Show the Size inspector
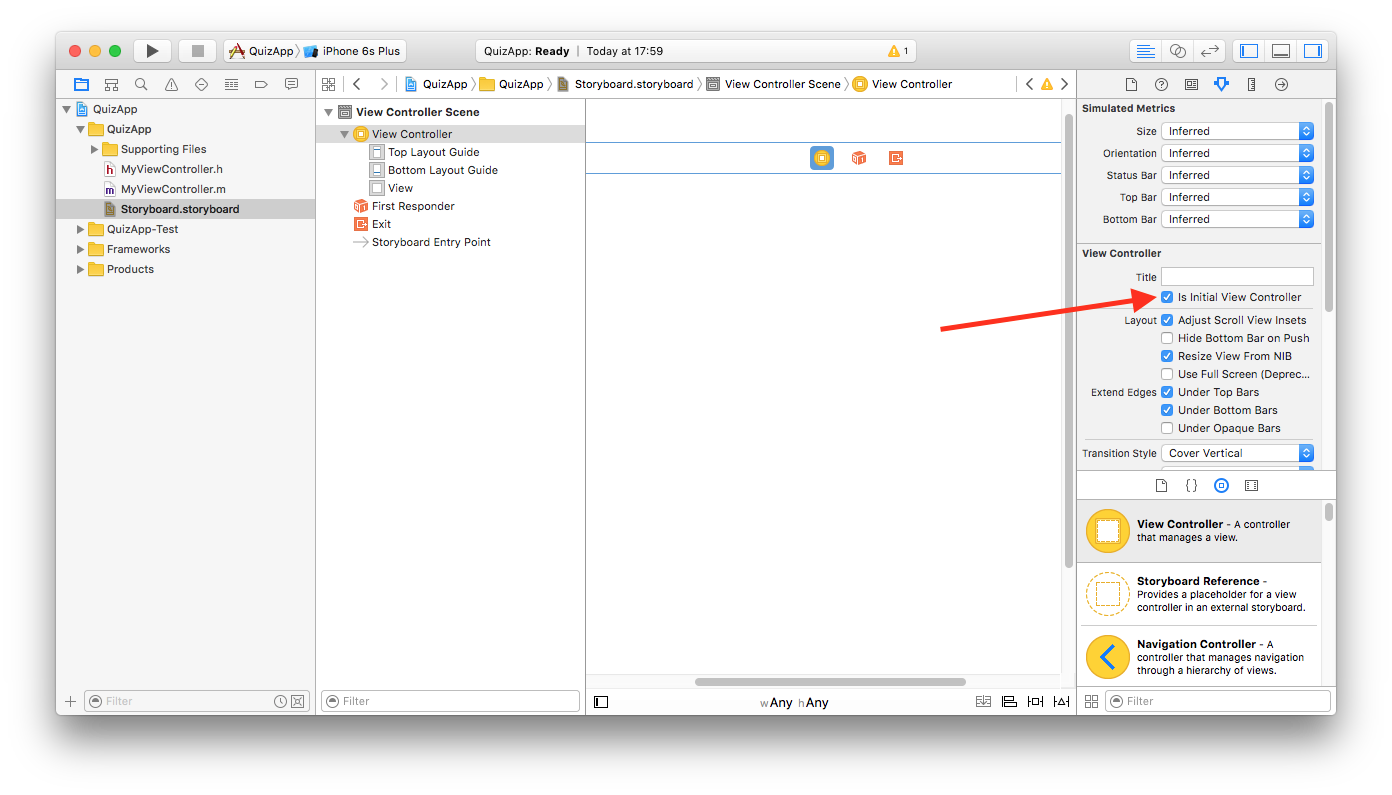 [1251, 84]
